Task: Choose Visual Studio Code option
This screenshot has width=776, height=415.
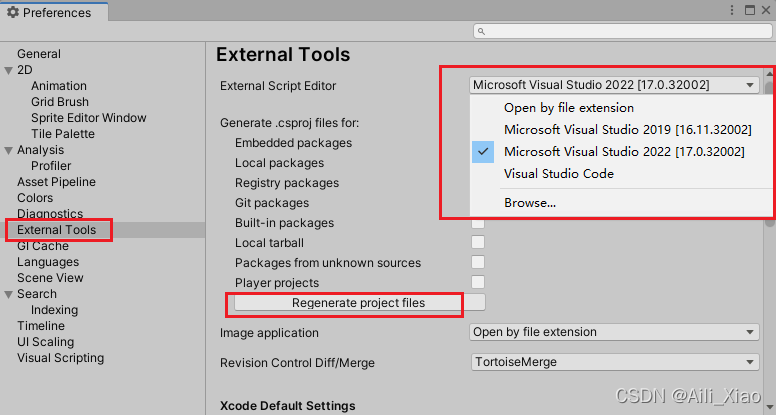Action: [559, 174]
